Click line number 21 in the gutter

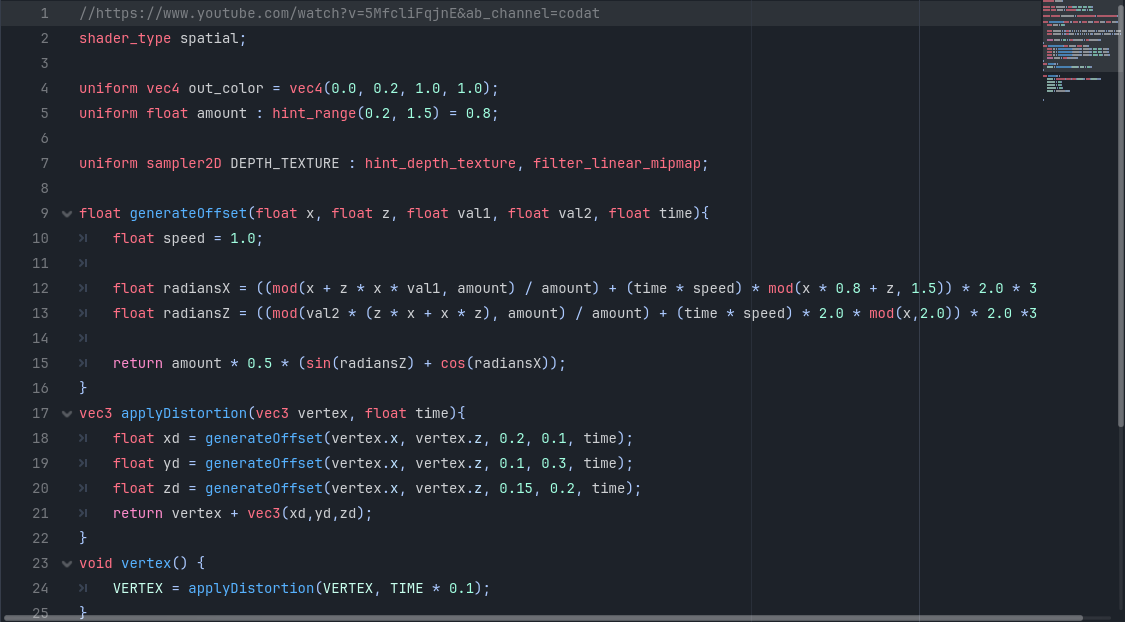pyautogui.click(x=40, y=513)
